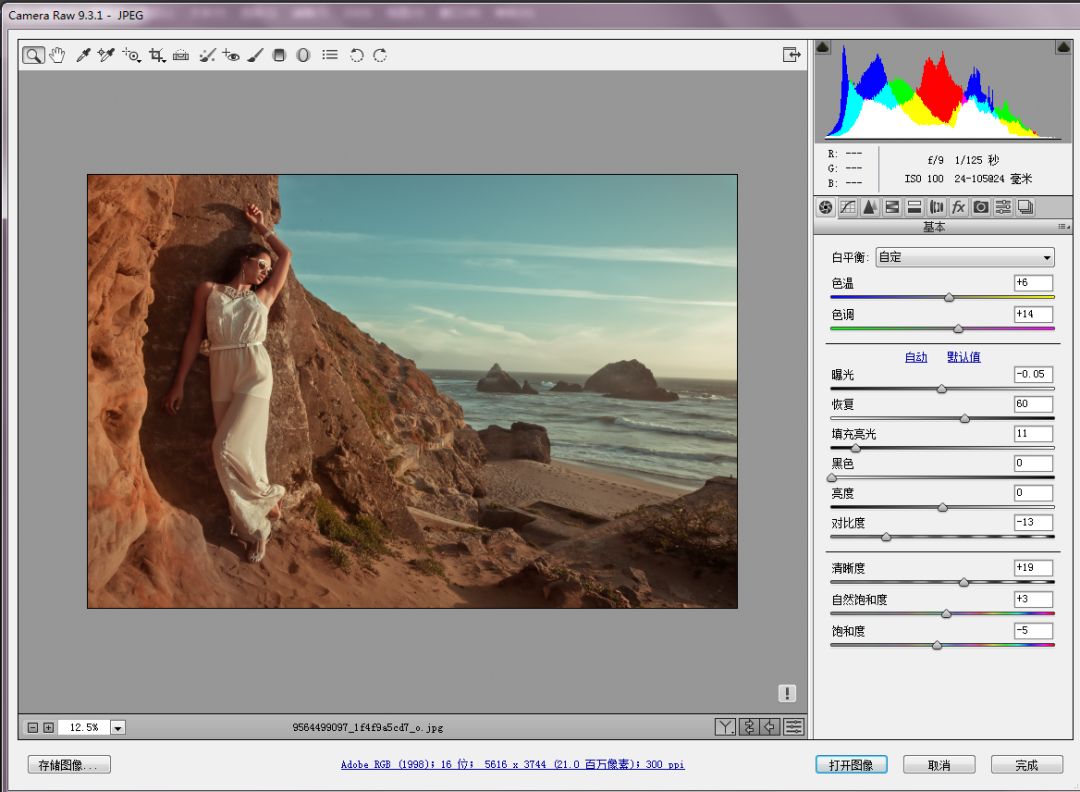Select the White Balance eyedropper tool
Viewport: 1080px width, 792px height.
83,55
